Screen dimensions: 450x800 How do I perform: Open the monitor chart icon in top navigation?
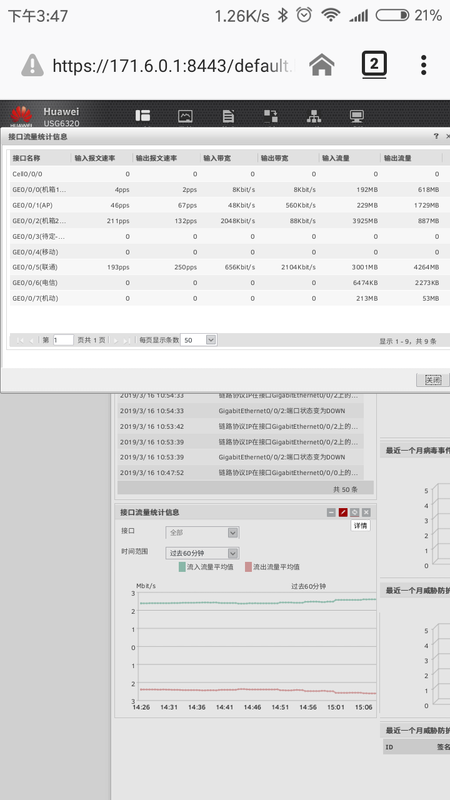click(x=185, y=116)
